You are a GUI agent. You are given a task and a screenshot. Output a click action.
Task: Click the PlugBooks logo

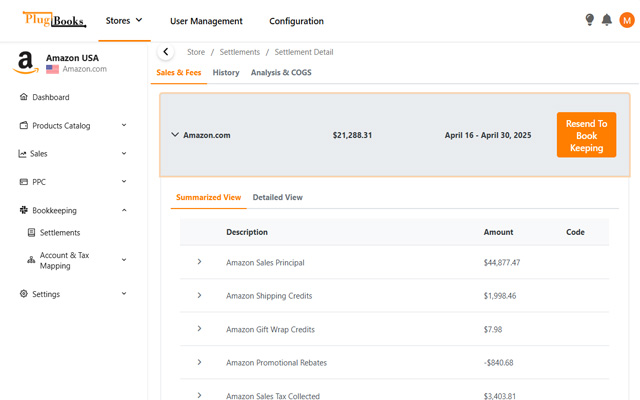tap(54, 19)
